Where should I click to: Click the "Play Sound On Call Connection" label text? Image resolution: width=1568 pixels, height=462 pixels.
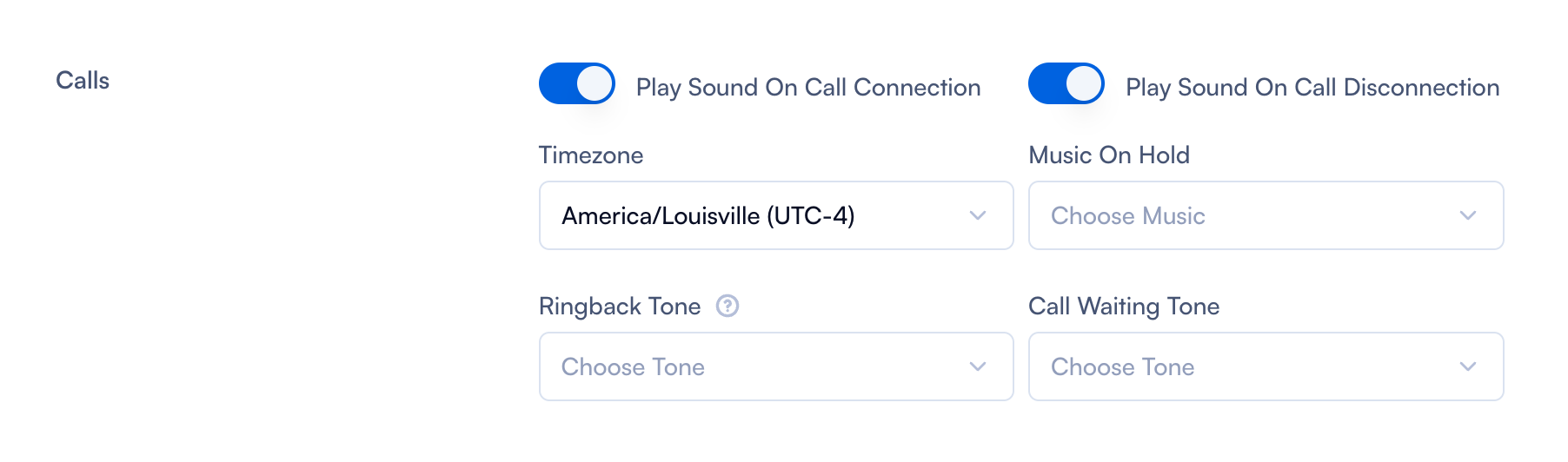808,88
